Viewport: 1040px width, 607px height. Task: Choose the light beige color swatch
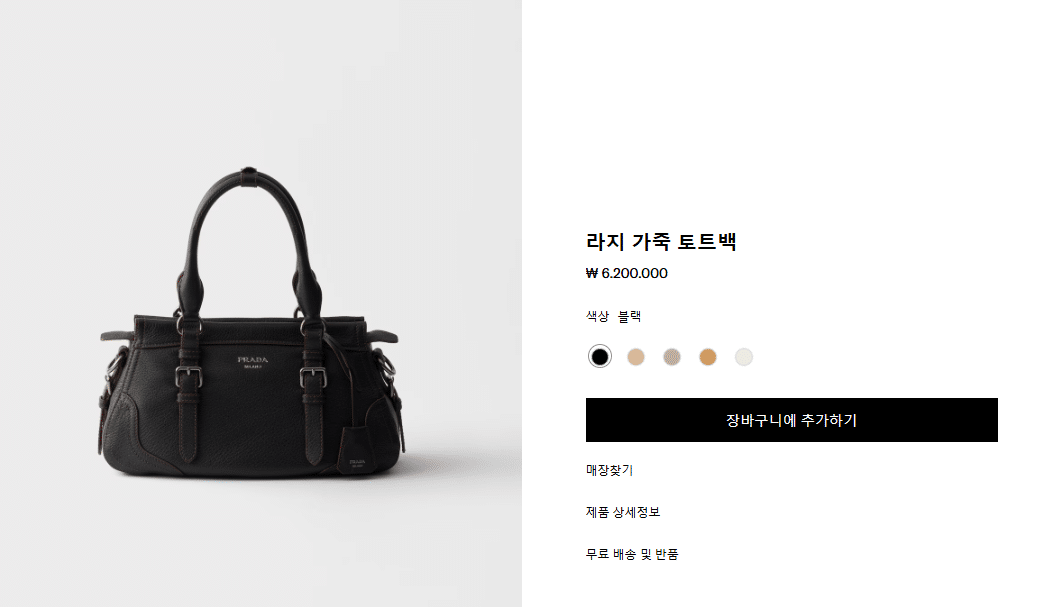(636, 357)
